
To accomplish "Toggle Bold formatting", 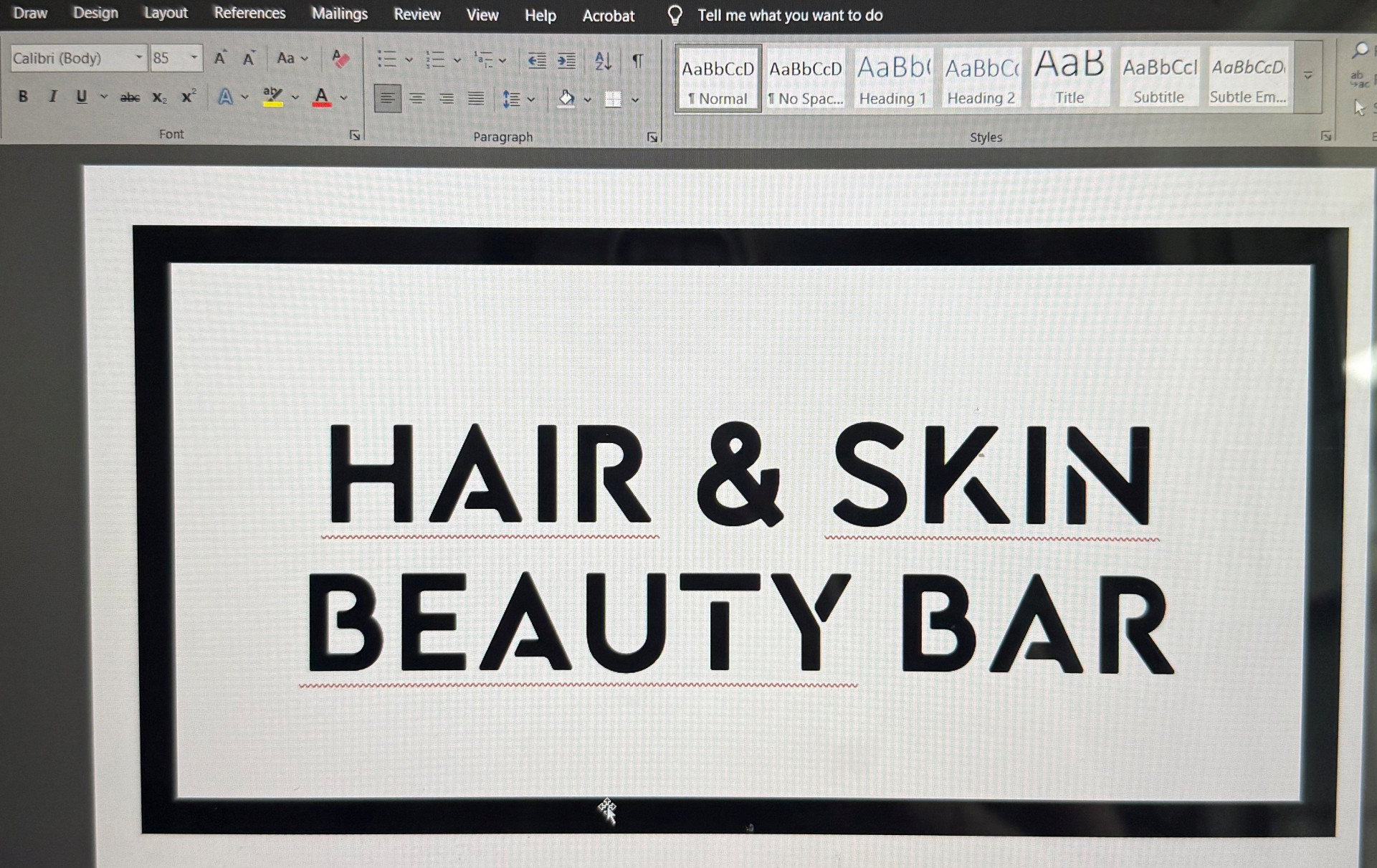I will [x=23, y=97].
